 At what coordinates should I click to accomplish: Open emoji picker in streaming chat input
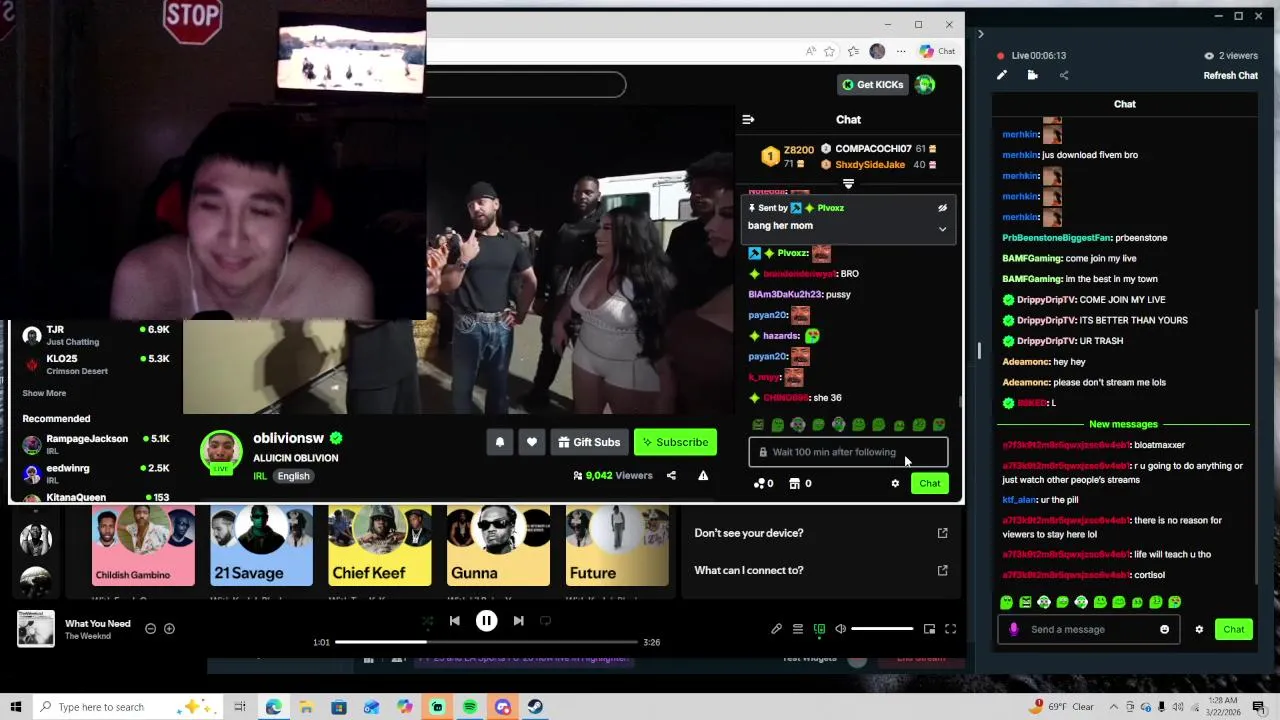coord(1164,630)
